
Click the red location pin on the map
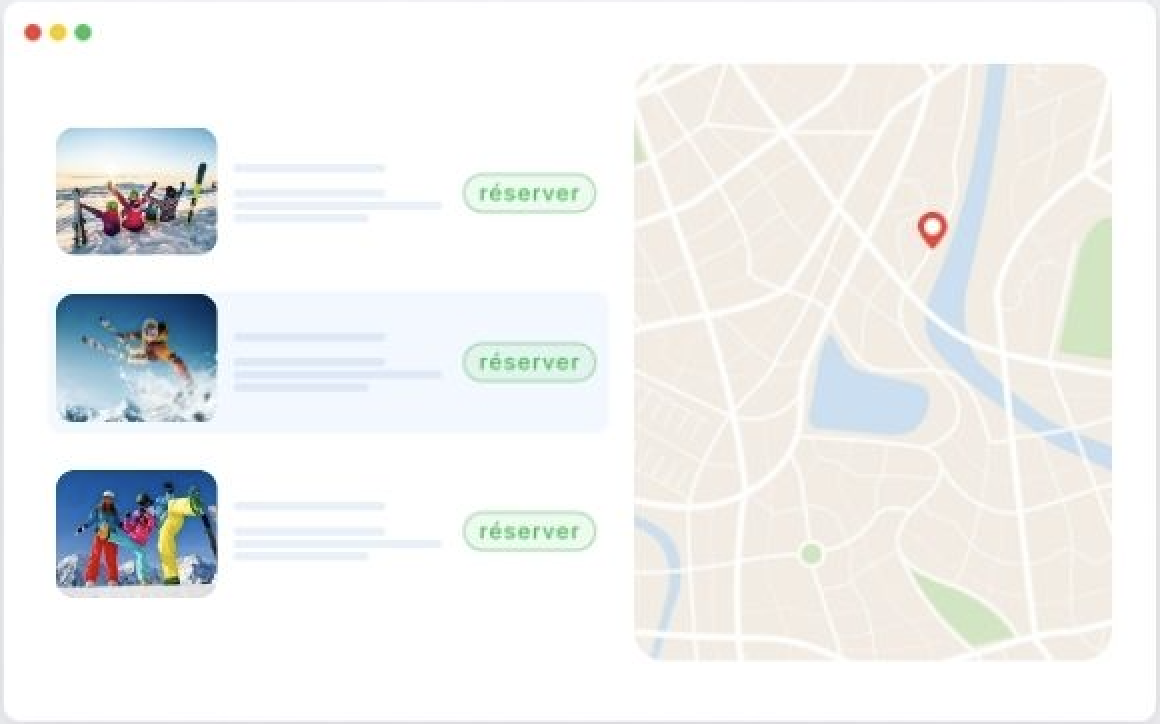tap(932, 229)
